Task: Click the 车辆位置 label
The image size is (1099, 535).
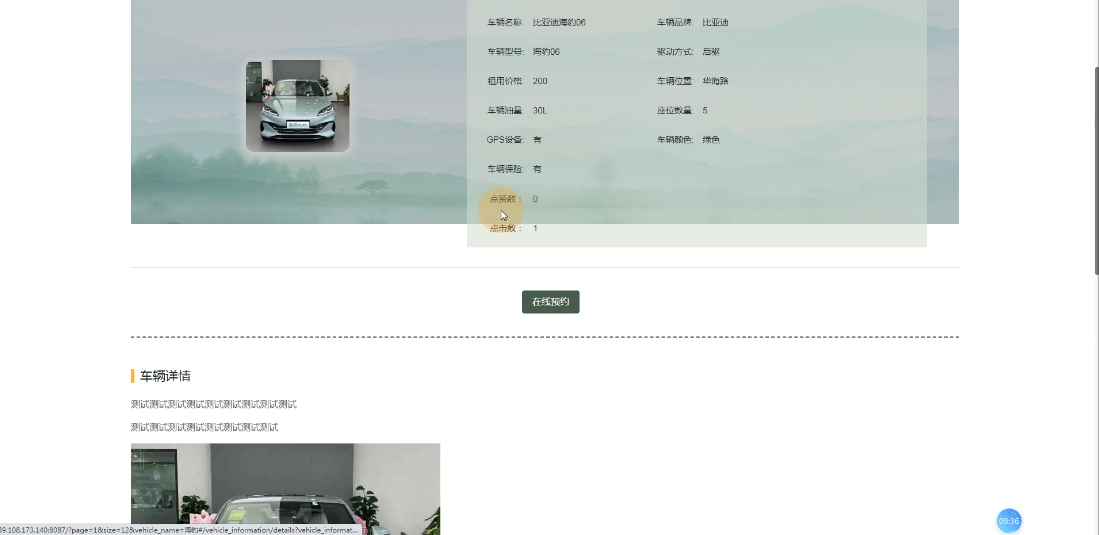Action: [675, 81]
